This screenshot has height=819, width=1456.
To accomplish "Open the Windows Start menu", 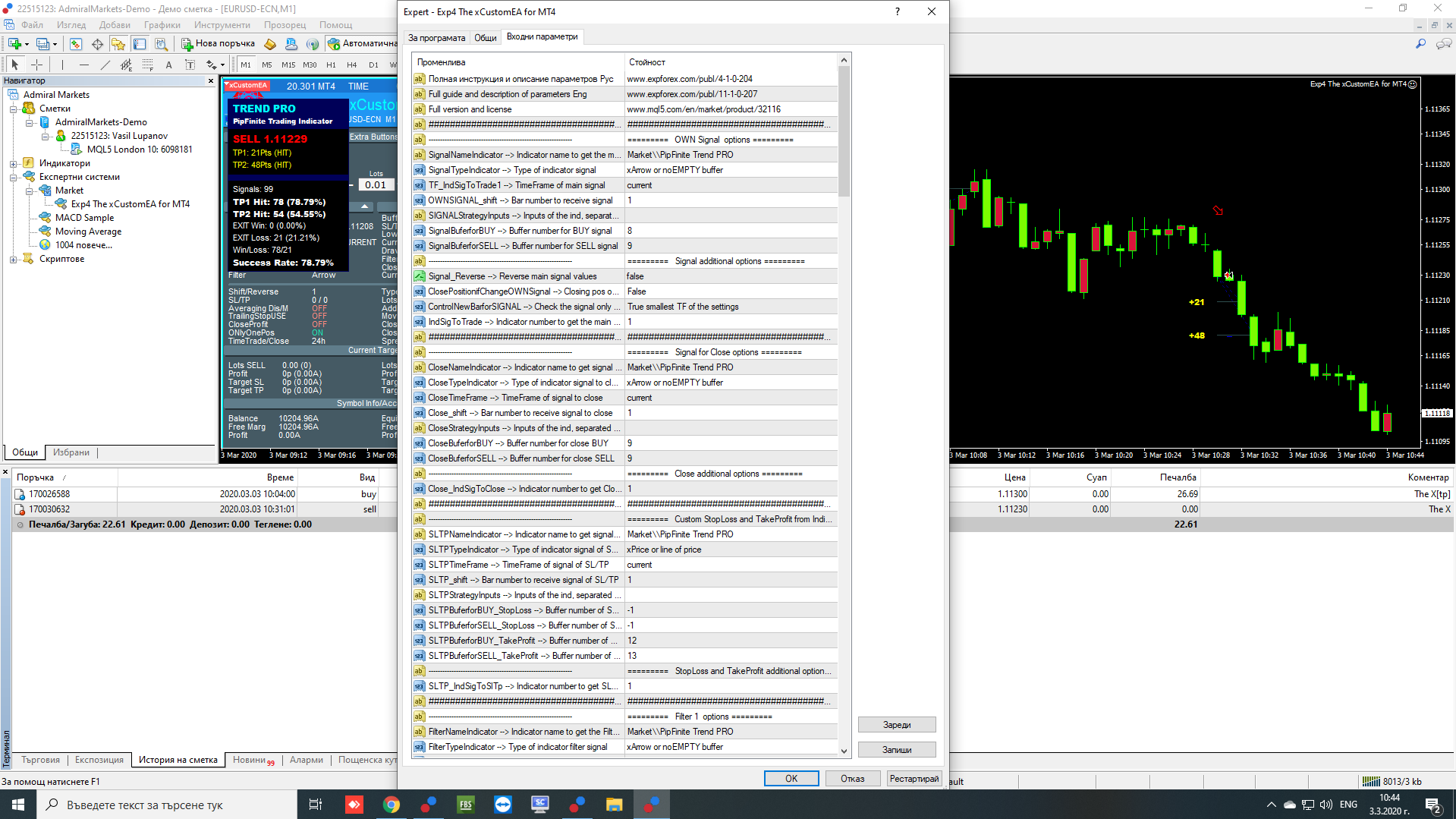I will pyautogui.click(x=18, y=805).
